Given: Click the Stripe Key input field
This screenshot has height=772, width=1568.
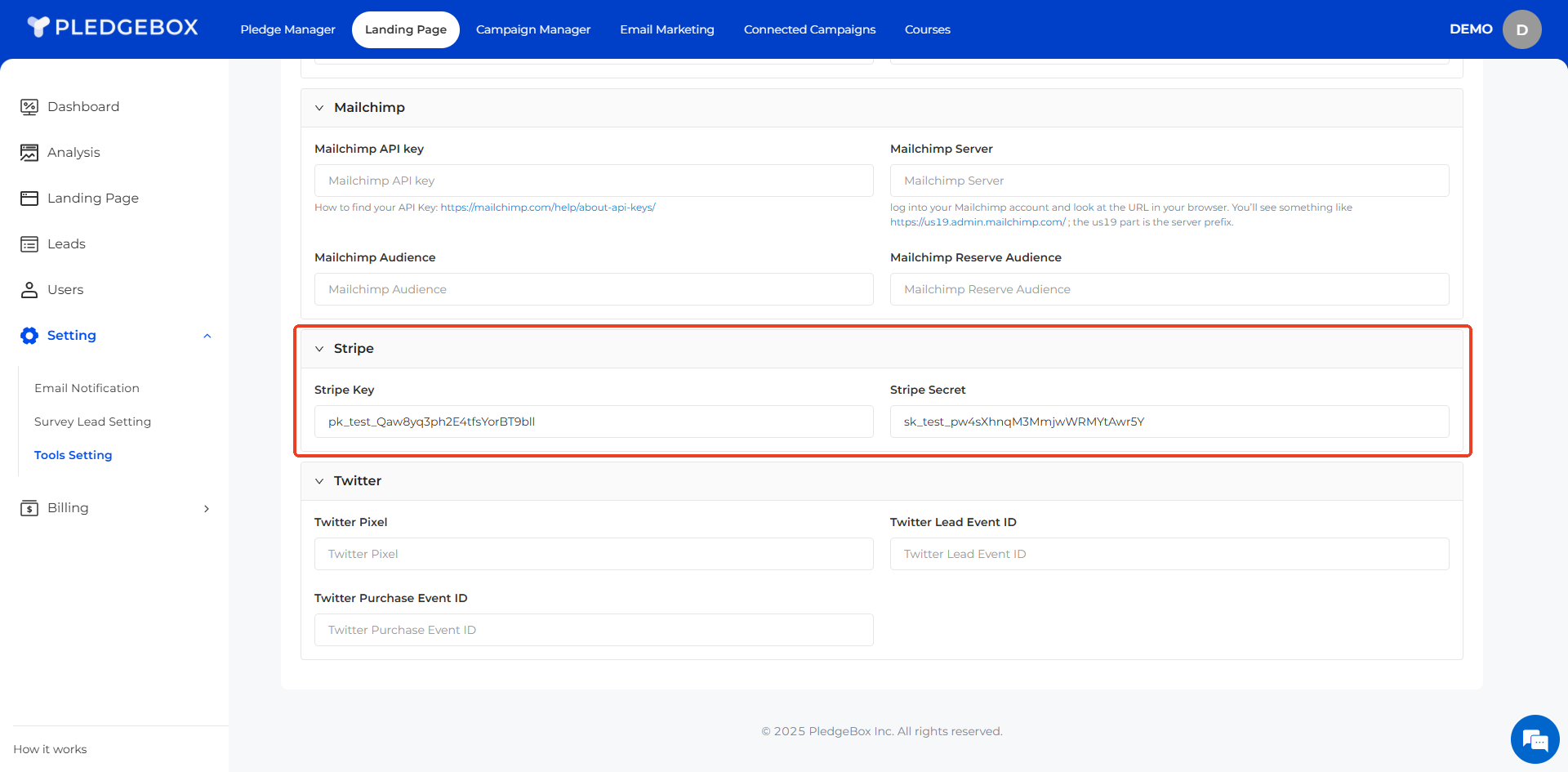Looking at the screenshot, I should 594,422.
